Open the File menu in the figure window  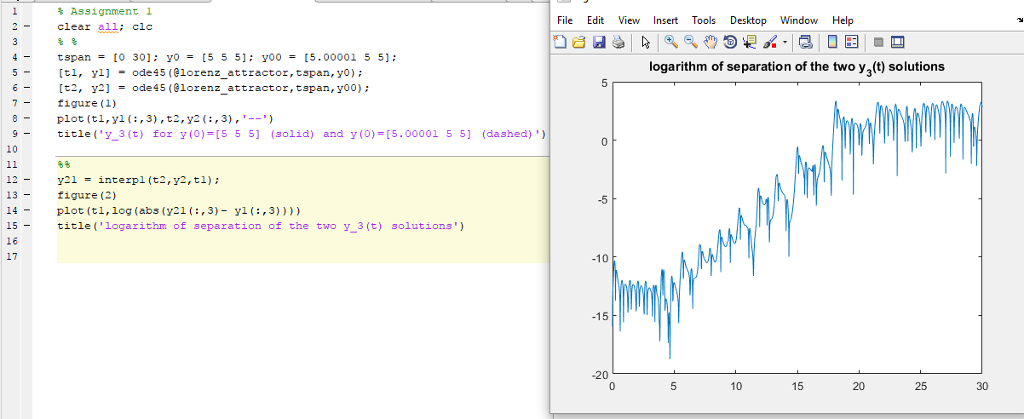(565, 20)
